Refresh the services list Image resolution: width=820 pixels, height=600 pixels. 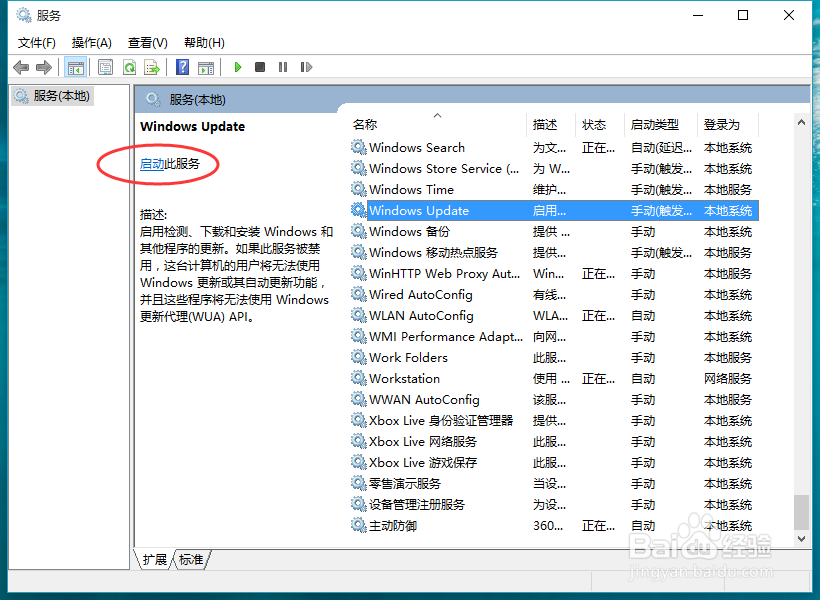[130, 67]
